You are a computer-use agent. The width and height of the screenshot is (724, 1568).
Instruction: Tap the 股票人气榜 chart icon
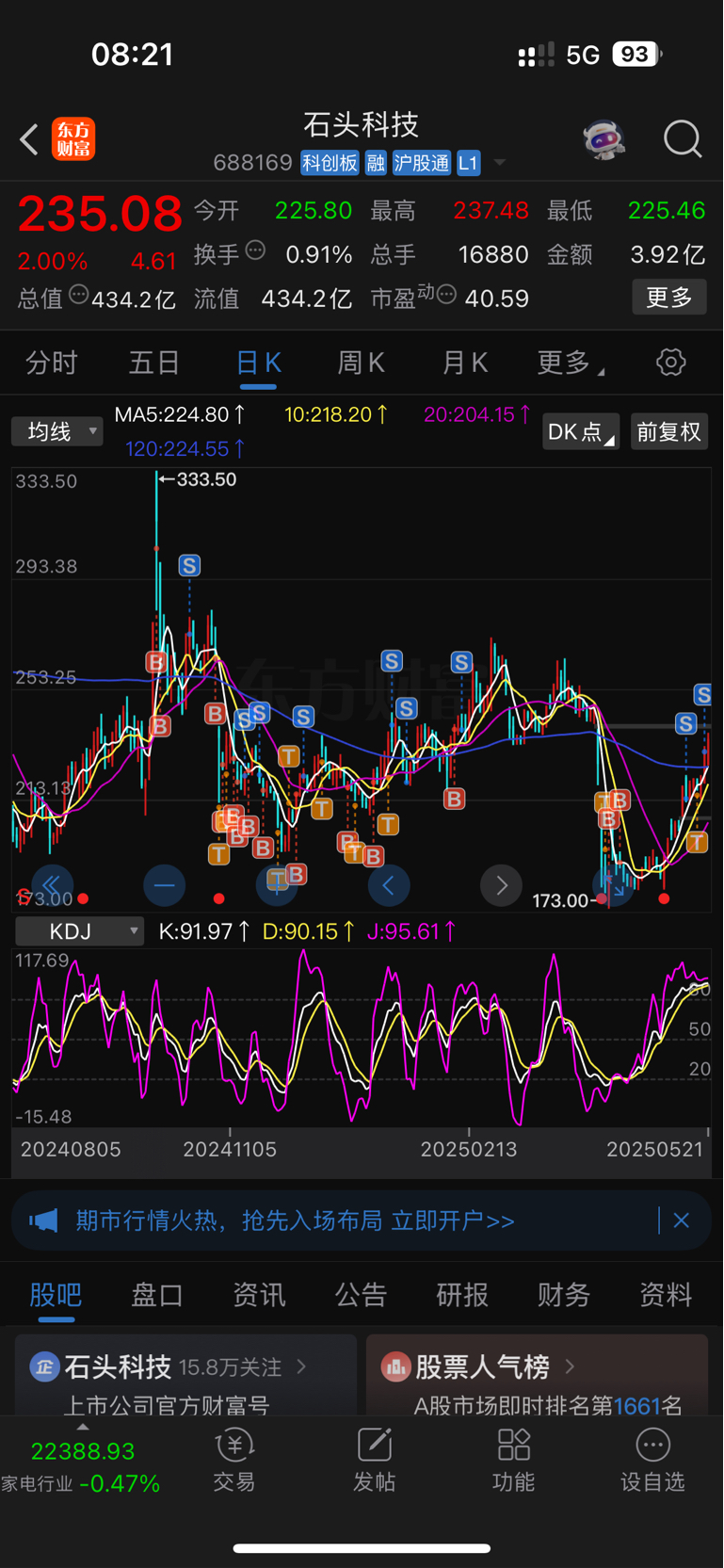(395, 1366)
